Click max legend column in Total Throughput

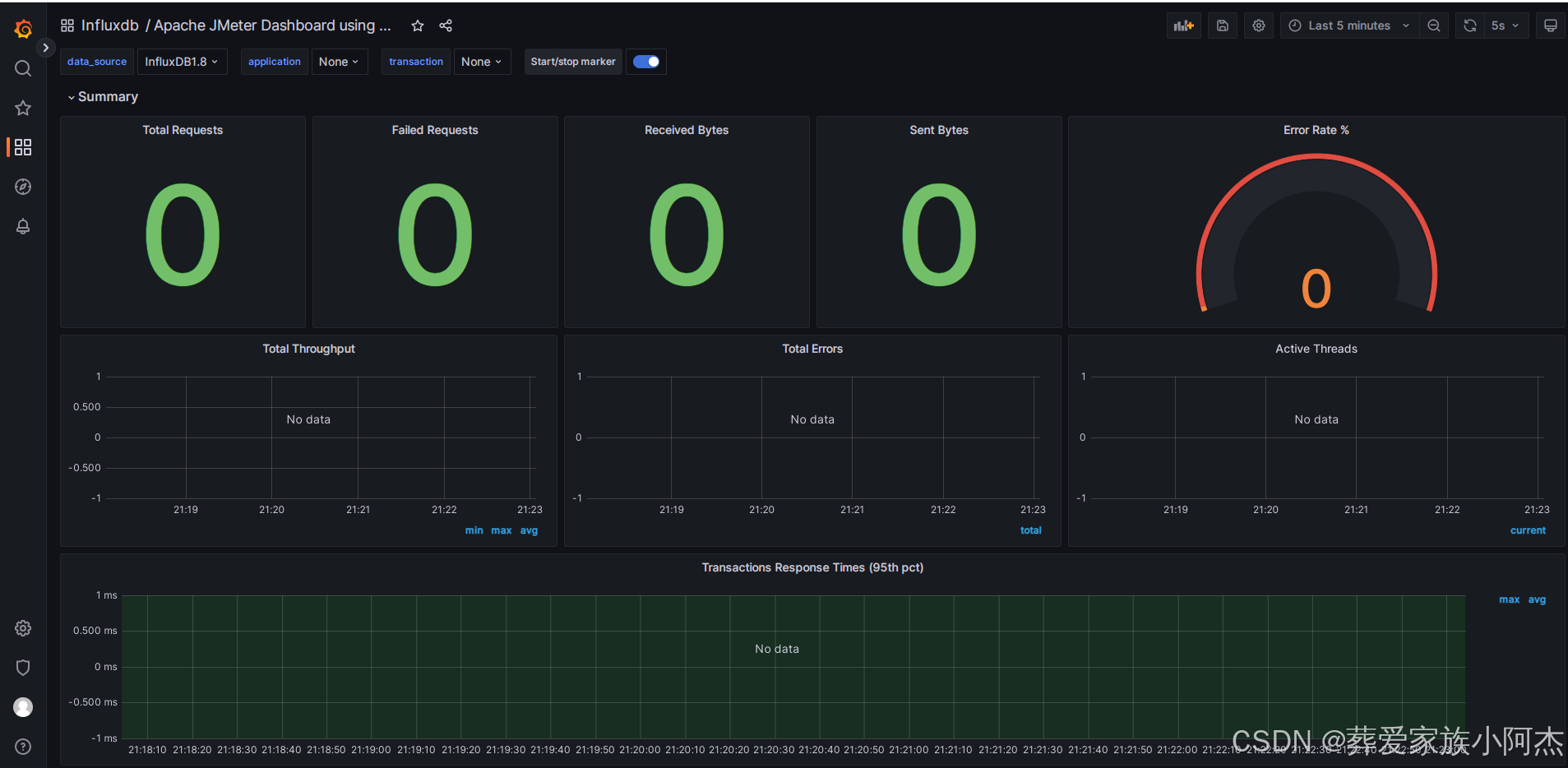(x=502, y=530)
